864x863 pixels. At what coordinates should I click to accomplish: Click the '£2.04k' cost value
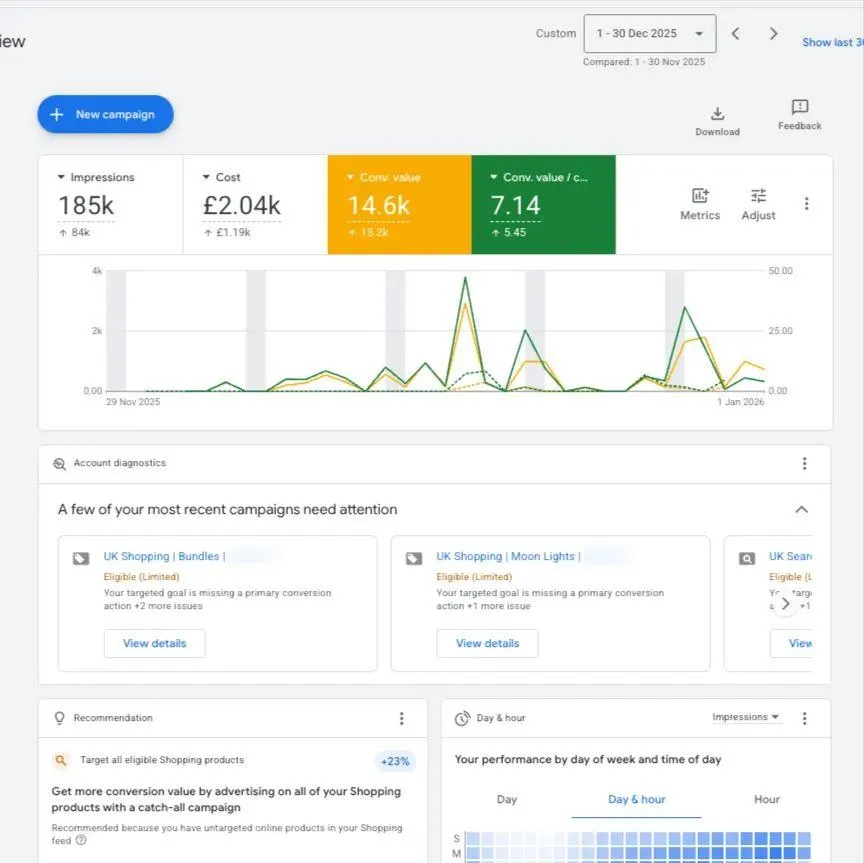(x=241, y=206)
